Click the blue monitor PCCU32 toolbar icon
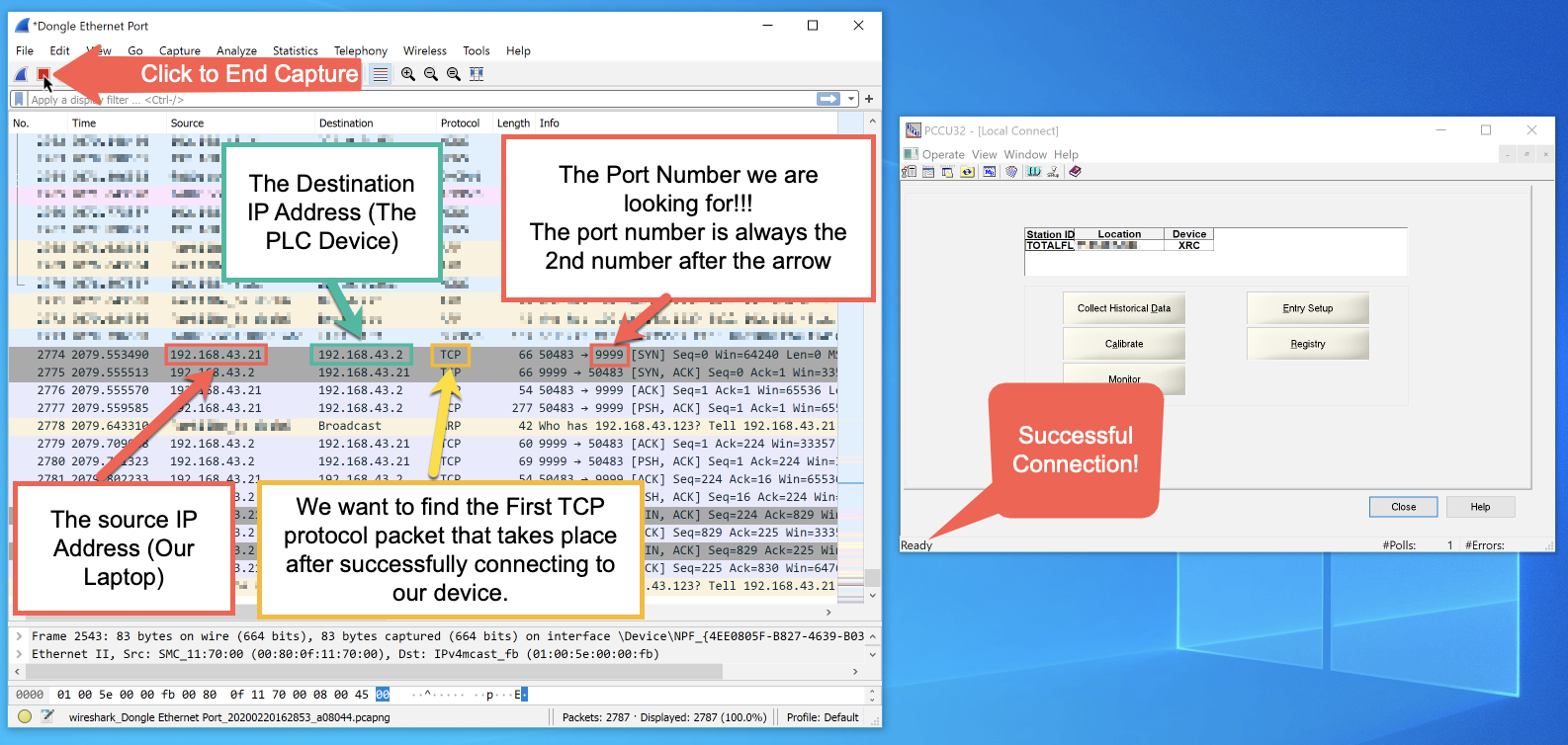This screenshot has height=745, width=1568. click(989, 172)
